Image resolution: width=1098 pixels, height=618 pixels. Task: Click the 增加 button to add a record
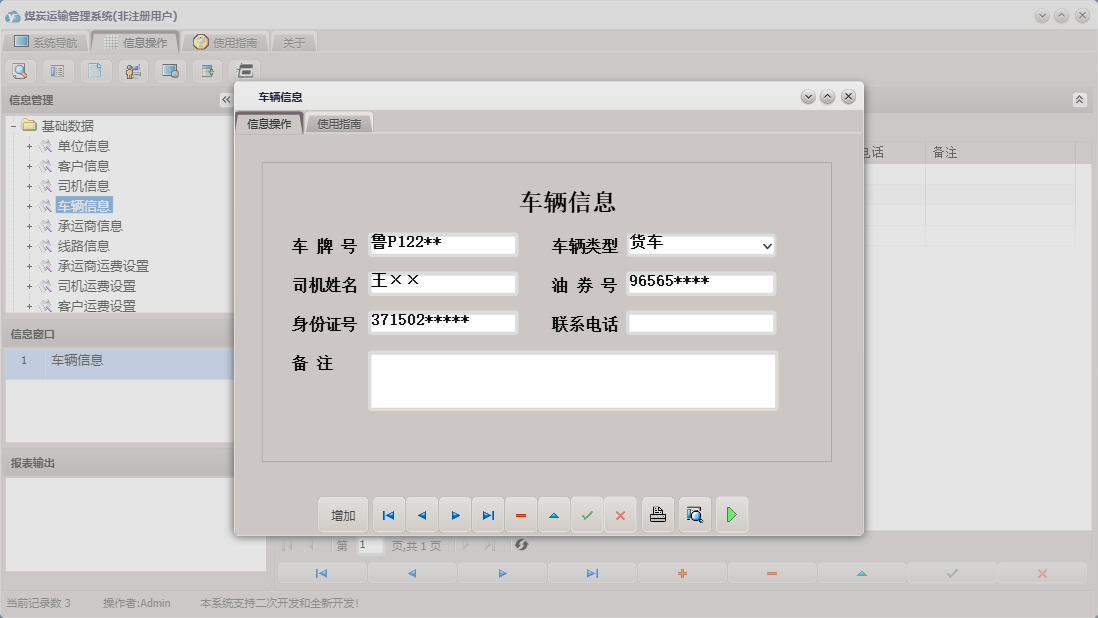[x=343, y=514]
